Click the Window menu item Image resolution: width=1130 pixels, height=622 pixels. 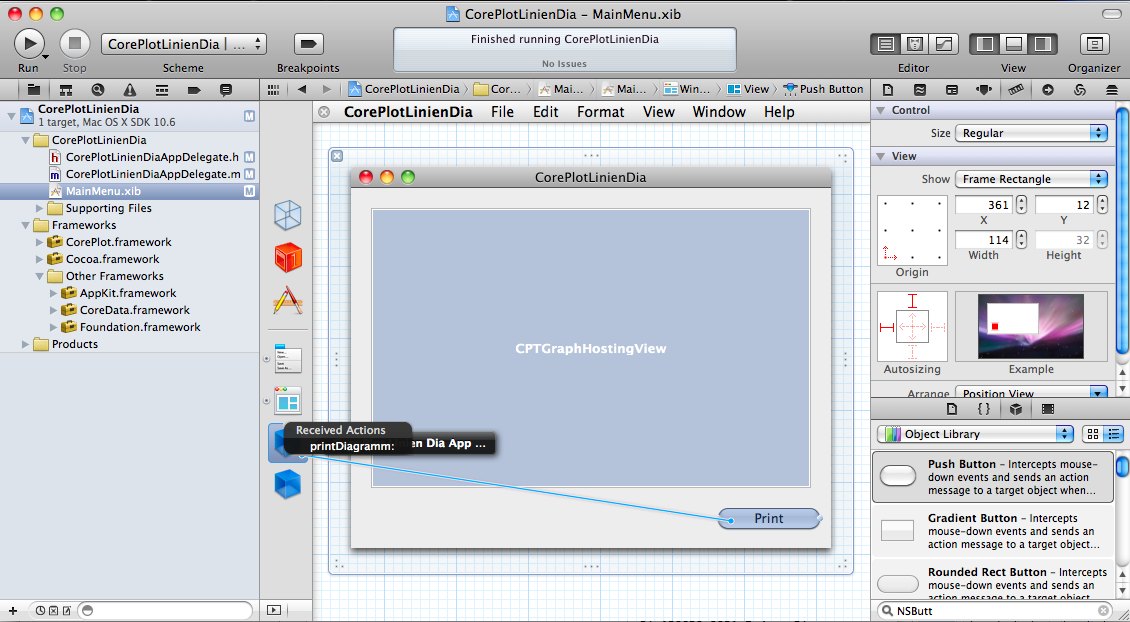pos(719,112)
